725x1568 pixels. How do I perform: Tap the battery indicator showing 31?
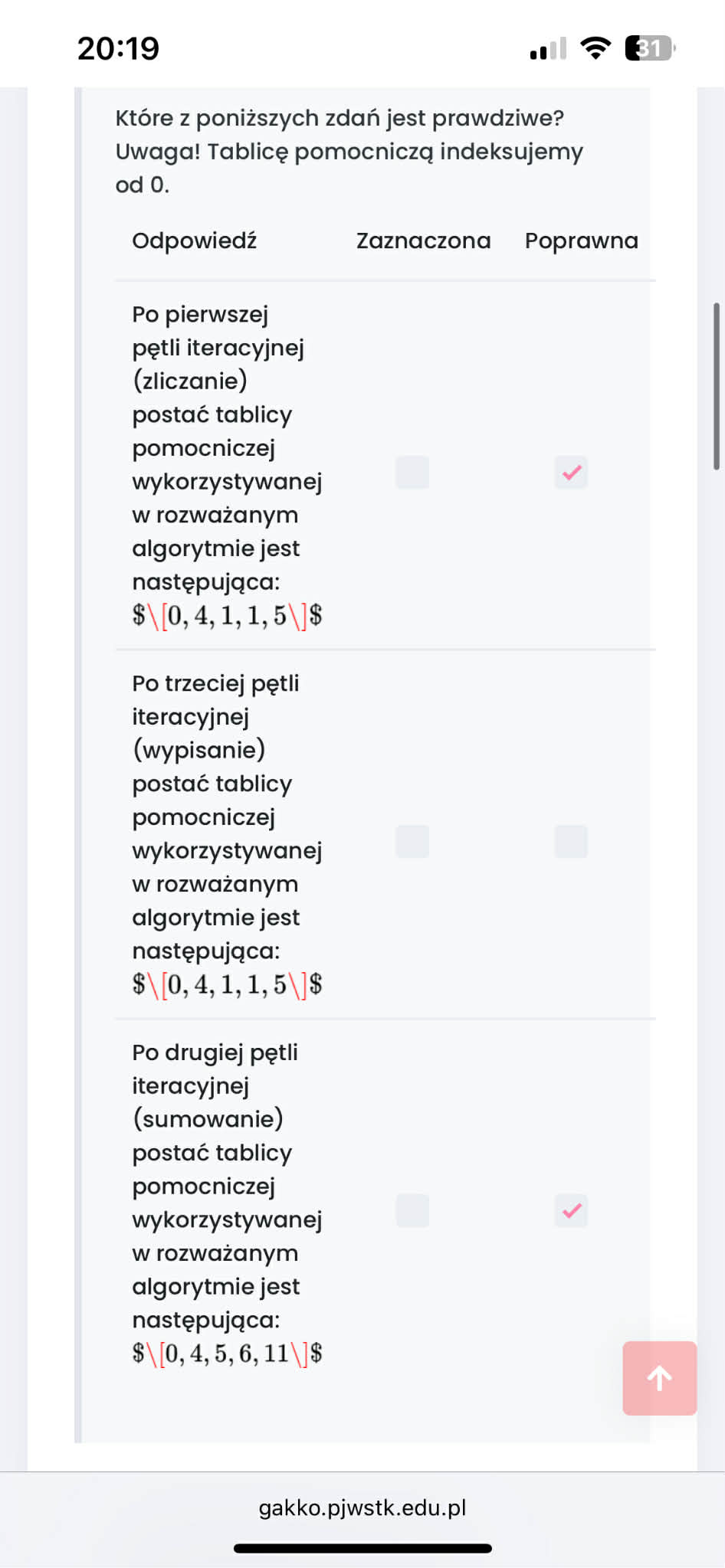click(x=649, y=48)
